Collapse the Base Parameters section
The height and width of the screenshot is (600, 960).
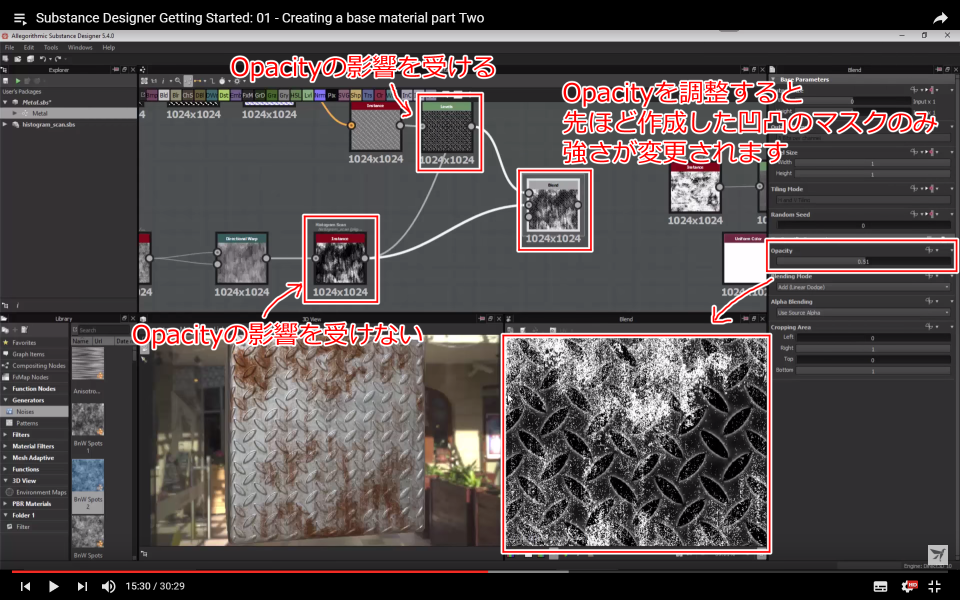pos(773,80)
